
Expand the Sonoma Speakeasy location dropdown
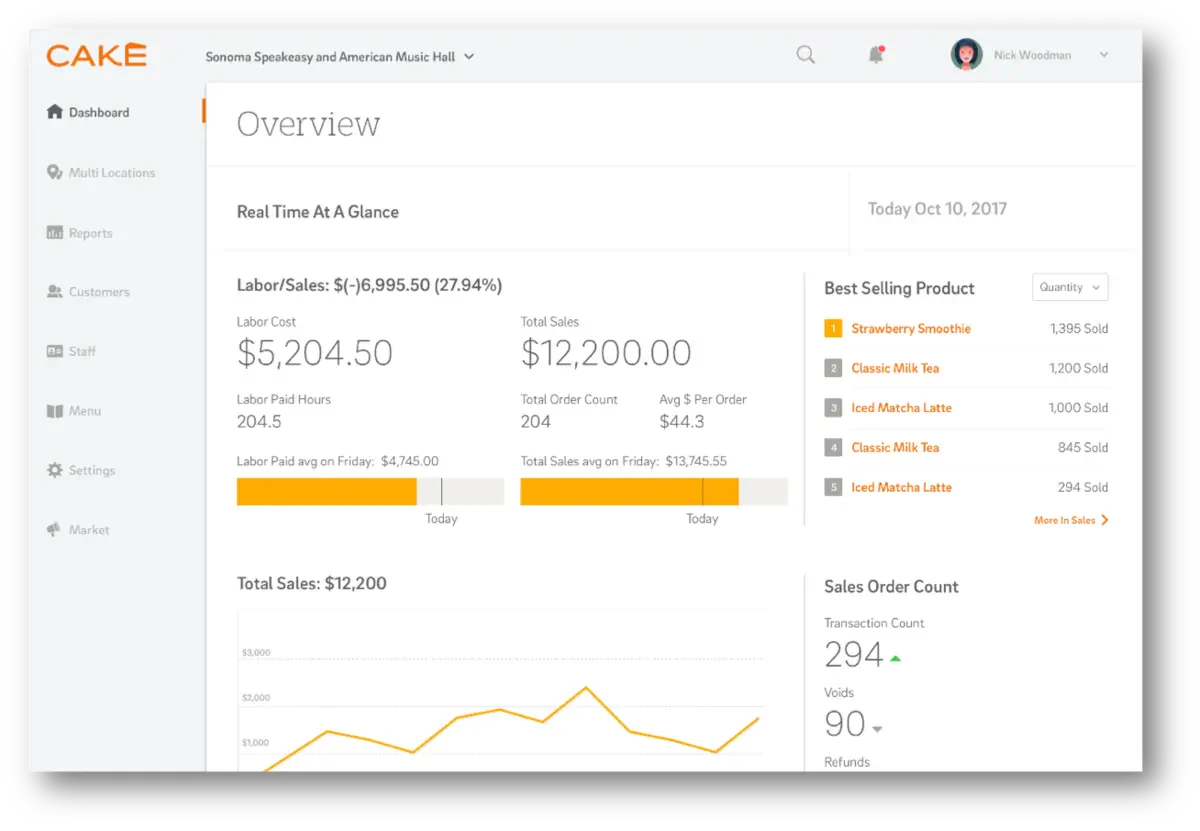pos(340,57)
